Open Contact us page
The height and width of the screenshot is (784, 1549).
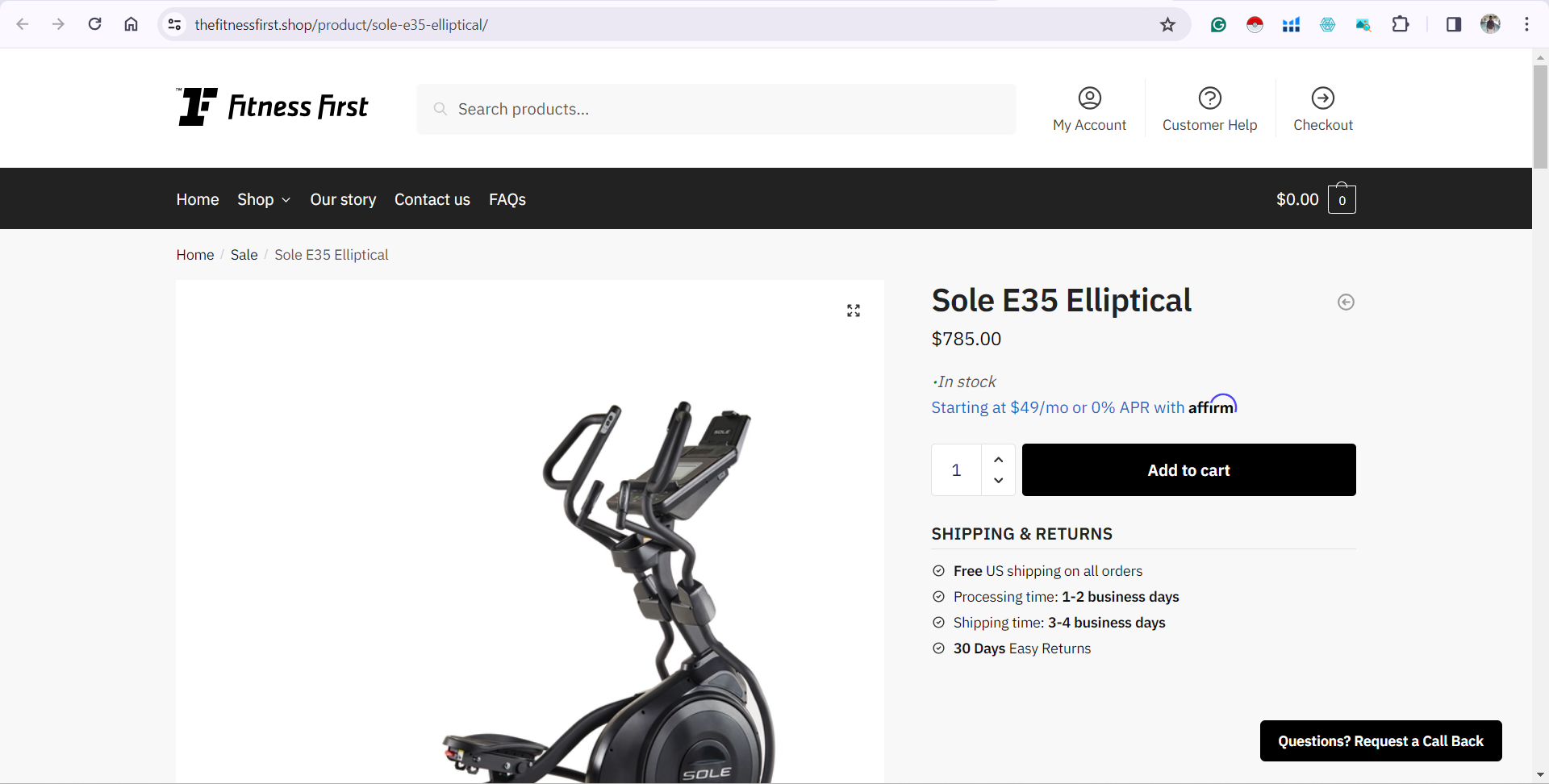tap(432, 199)
